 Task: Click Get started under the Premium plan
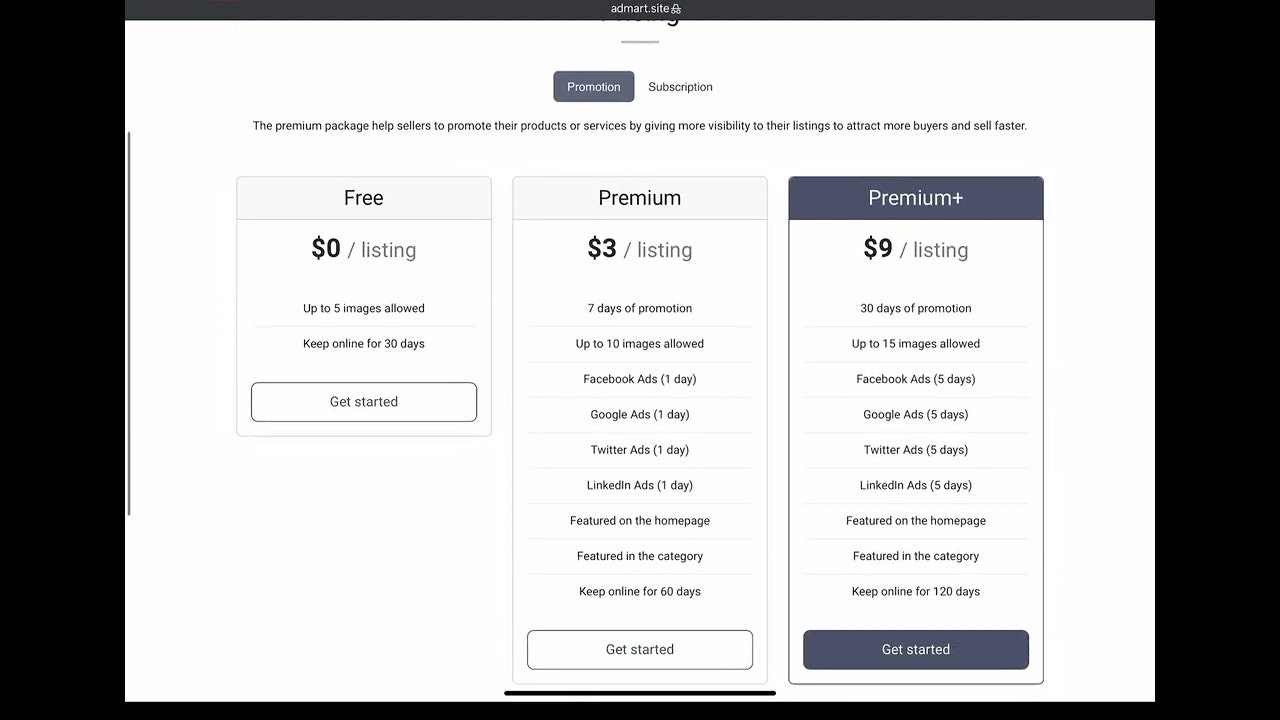640,650
